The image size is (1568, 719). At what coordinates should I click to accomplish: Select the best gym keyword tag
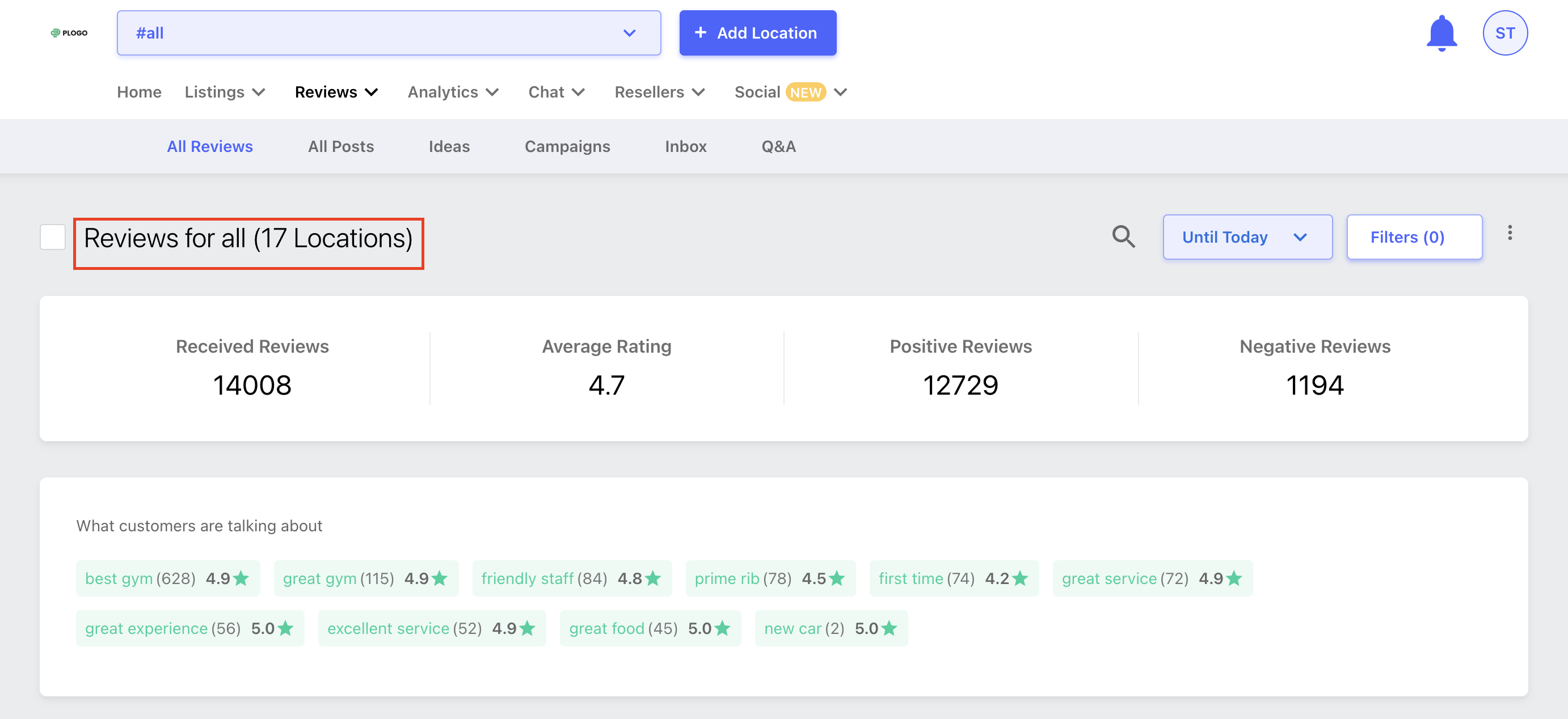click(167, 578)
